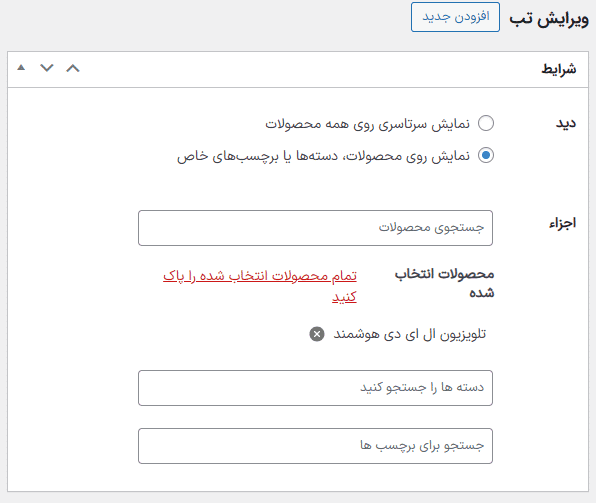Click the شرایط panel title
596x503 pixels.
point(559,69)
